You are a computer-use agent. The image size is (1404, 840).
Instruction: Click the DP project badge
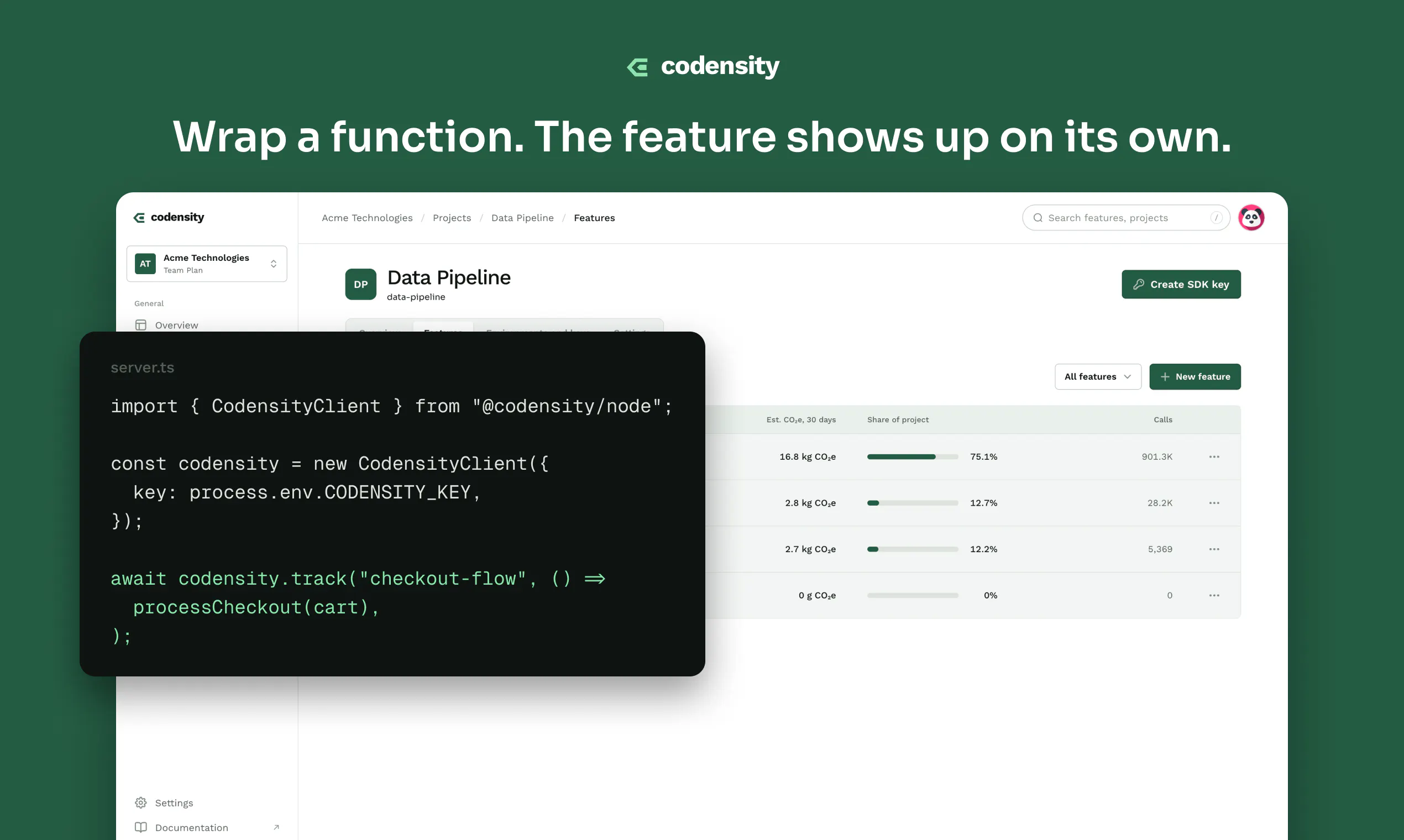(360, 284)
